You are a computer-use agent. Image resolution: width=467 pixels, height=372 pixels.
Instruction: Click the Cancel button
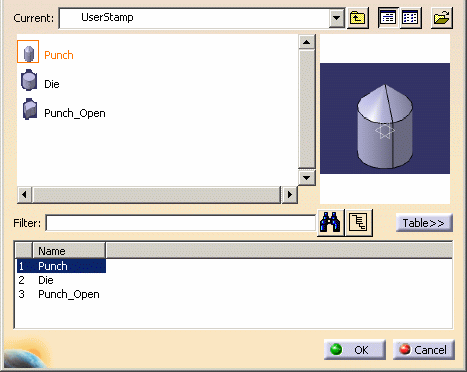(x=424, y=350)
